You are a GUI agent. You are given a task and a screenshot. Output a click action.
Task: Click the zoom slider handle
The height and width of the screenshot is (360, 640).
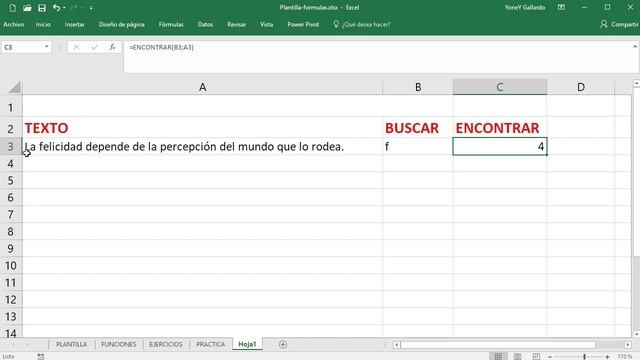584,356
